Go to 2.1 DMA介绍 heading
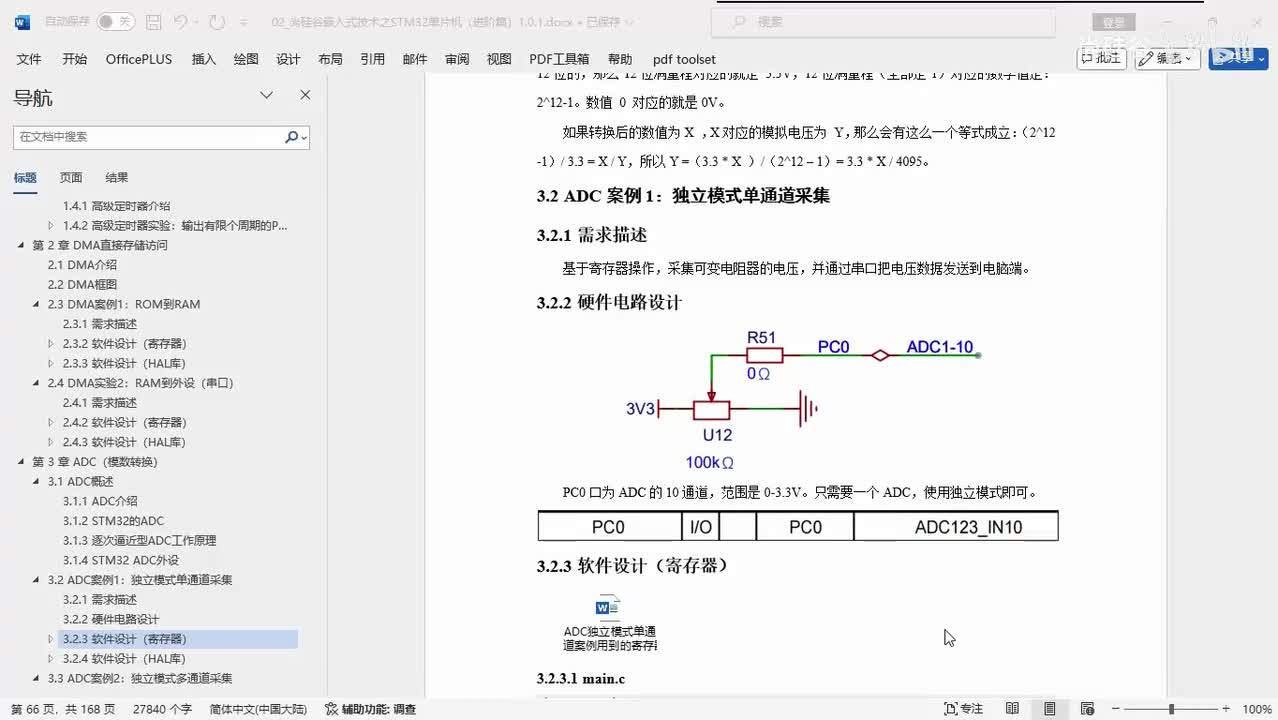The height and width of the screenshot is (720, 1278). point(82,265)
